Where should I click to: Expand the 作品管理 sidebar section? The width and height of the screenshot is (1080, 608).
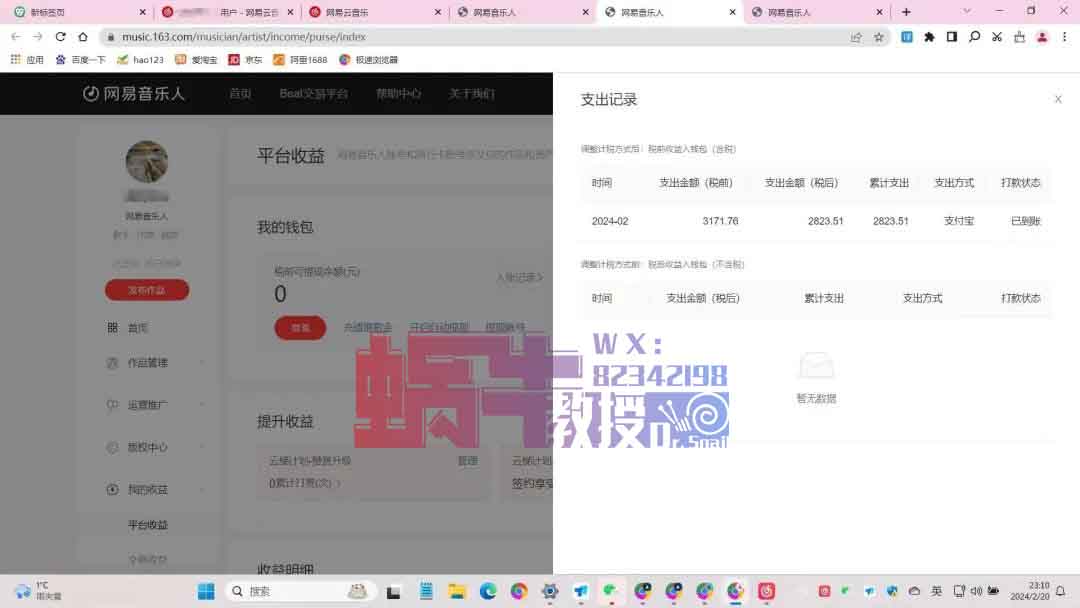point(202,363)
